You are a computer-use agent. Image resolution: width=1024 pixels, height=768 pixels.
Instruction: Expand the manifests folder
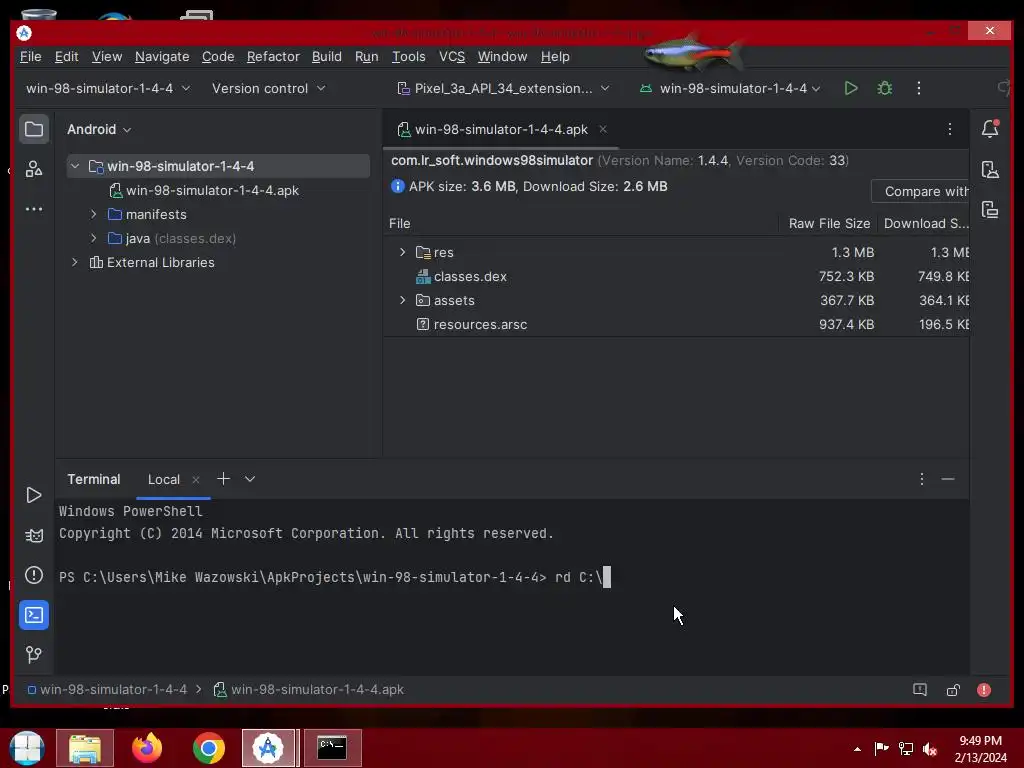tap(93, 214)
